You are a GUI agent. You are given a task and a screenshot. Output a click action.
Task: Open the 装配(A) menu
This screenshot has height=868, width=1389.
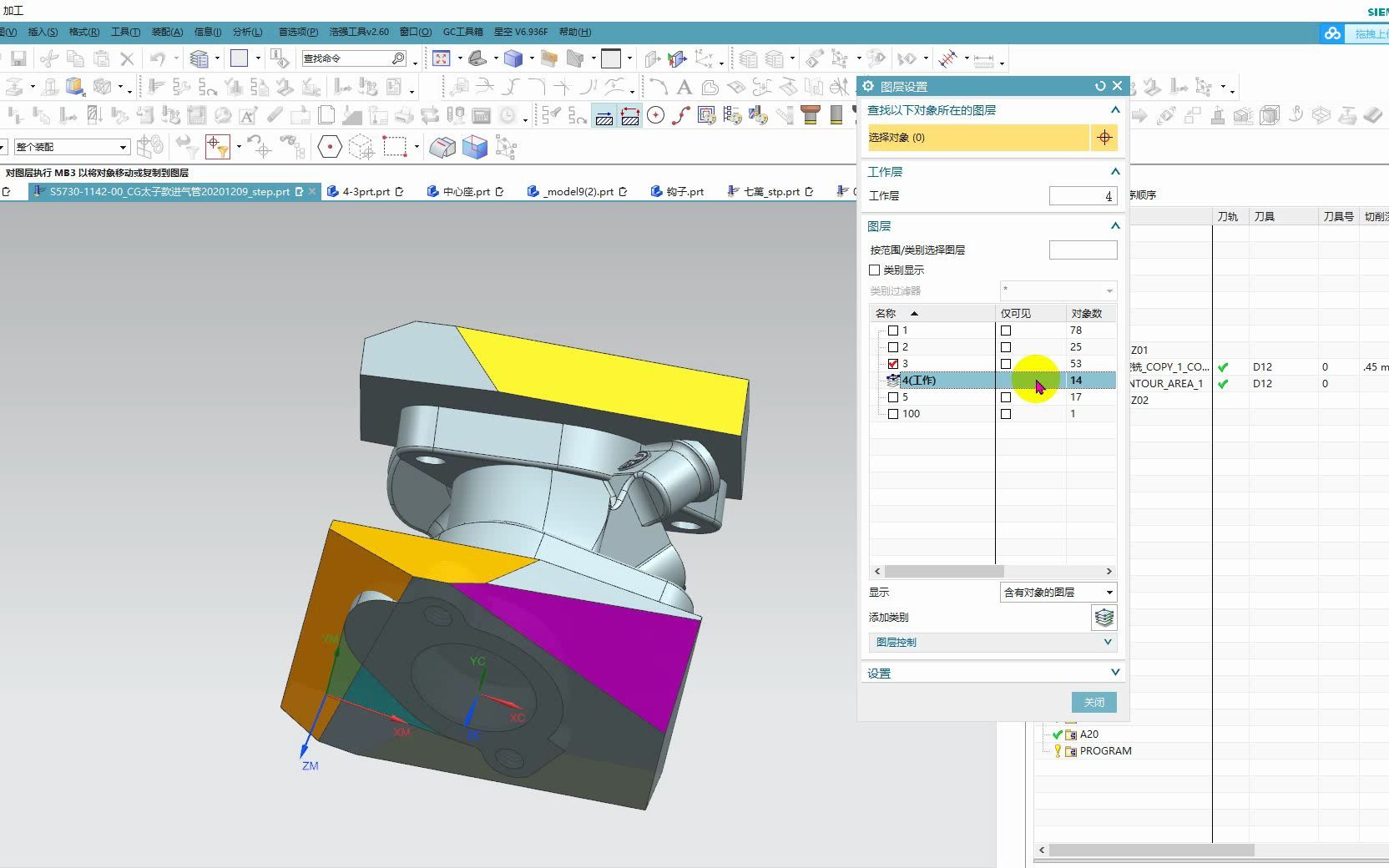[x=167, y=32]
